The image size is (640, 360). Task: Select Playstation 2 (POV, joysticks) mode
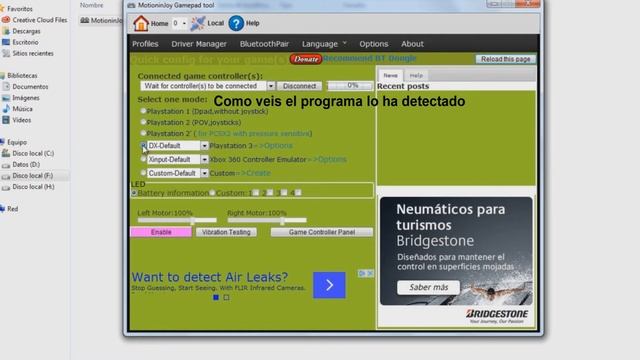pyautogui.click(x=143, y=122)
